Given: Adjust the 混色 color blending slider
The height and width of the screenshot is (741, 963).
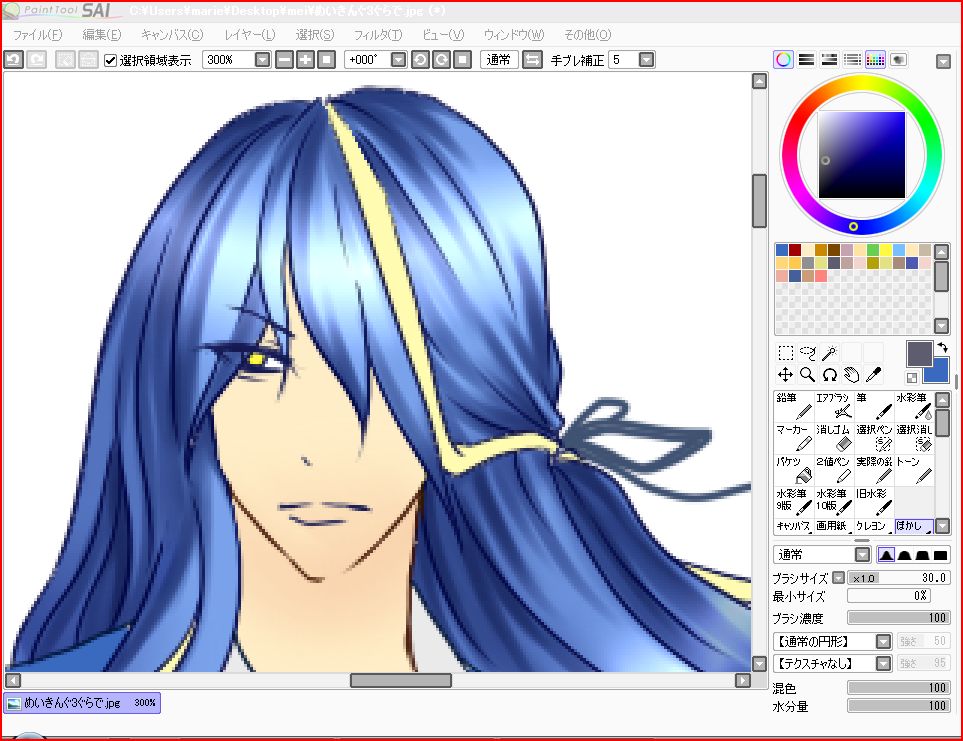Looking at the screenshot, I should (899, 688).
